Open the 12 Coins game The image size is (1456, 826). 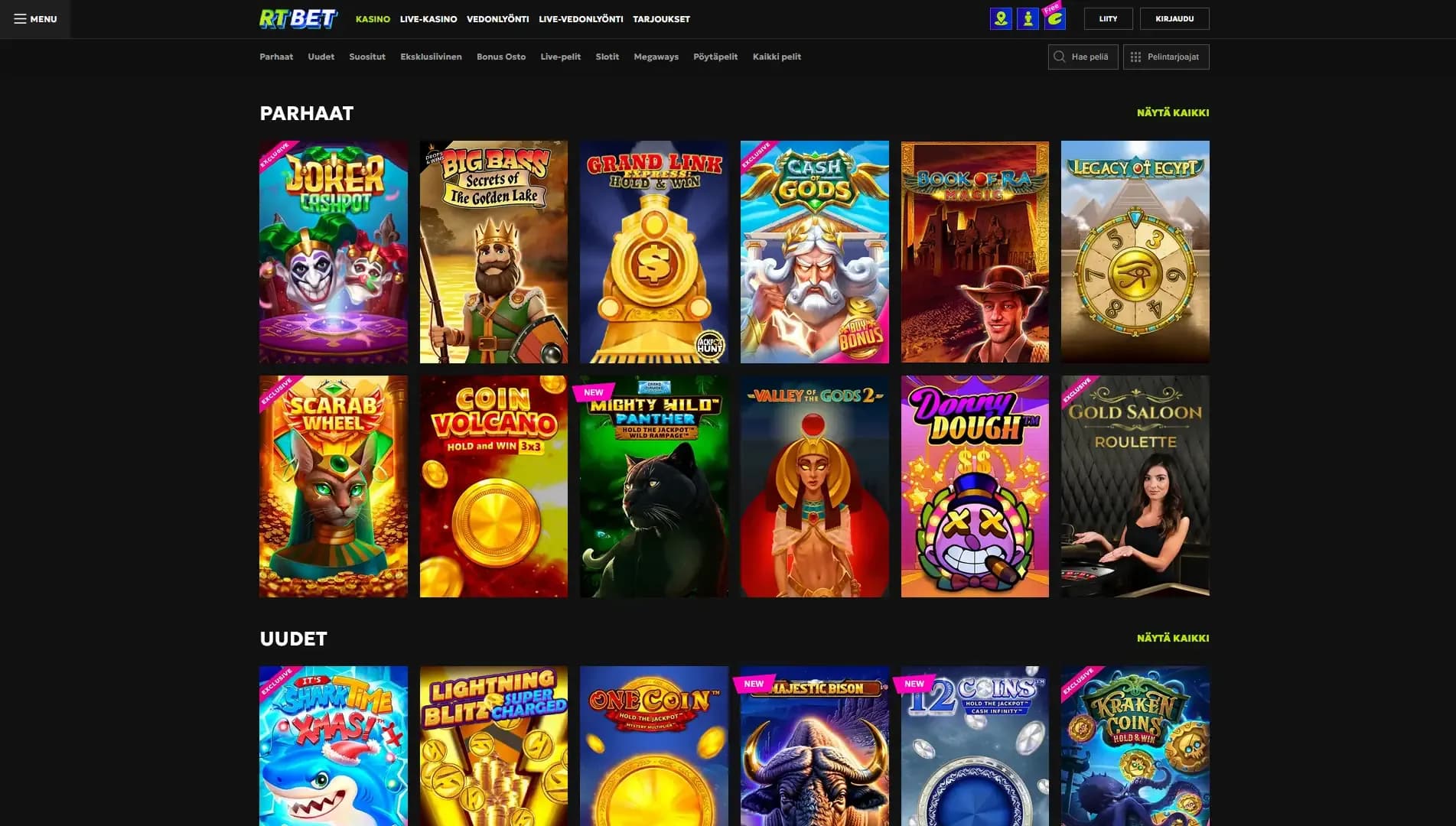coord(975,746)
